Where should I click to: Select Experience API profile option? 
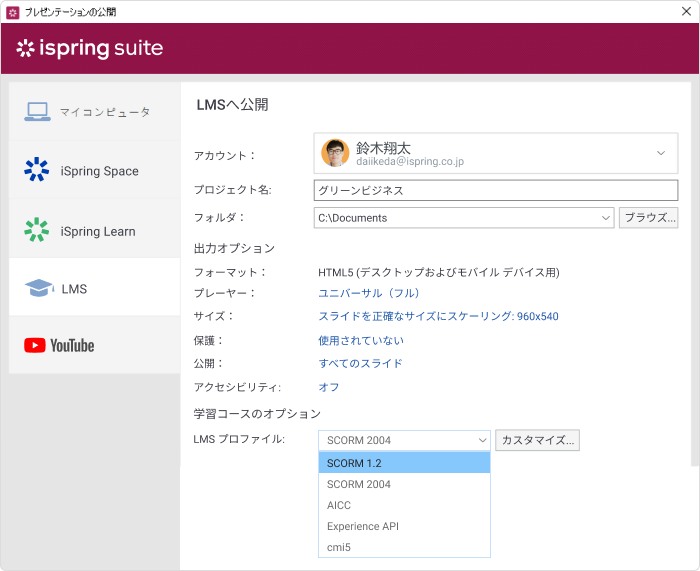(x=404, y=526)
